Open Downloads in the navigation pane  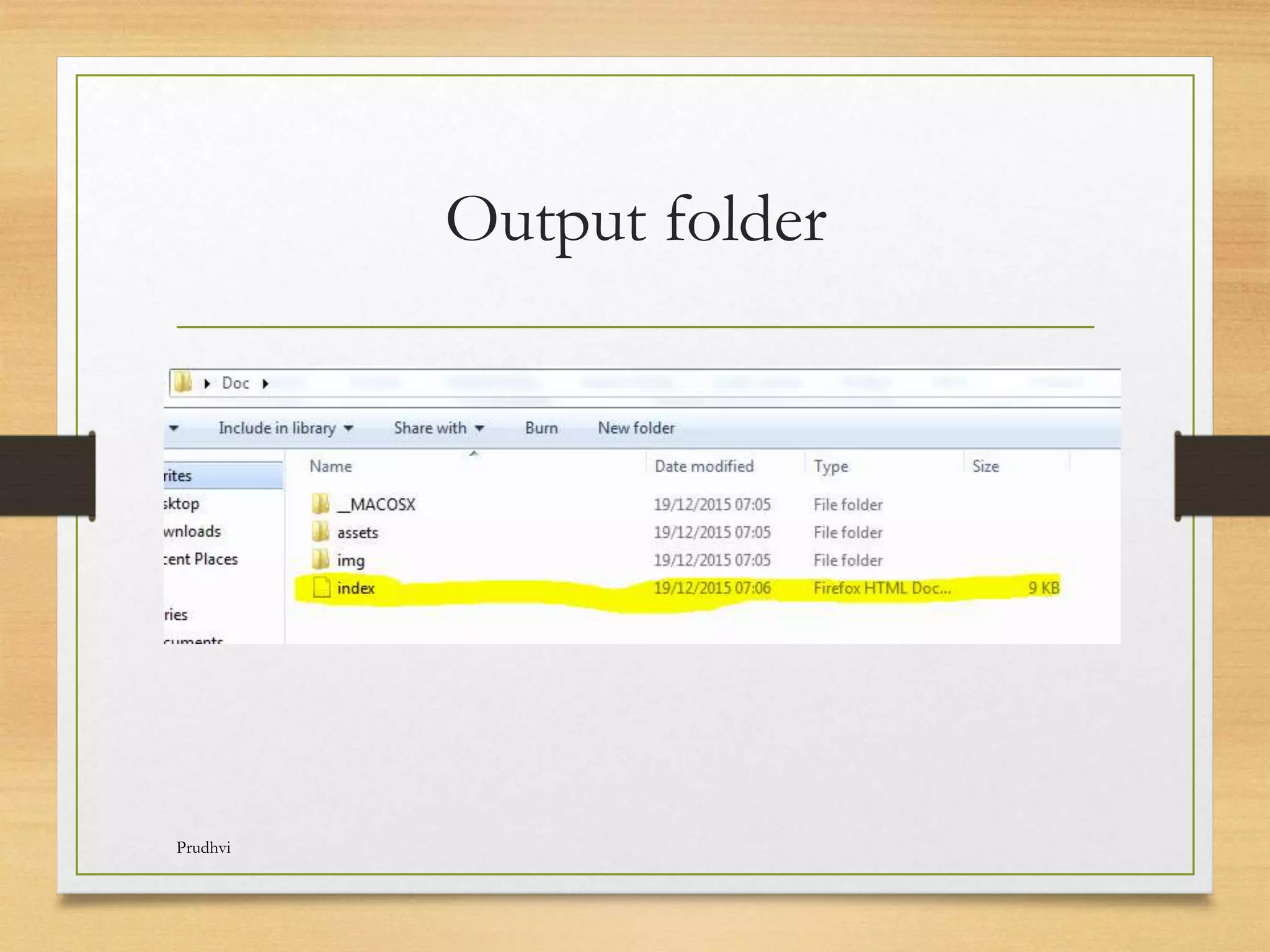point(192,532)
